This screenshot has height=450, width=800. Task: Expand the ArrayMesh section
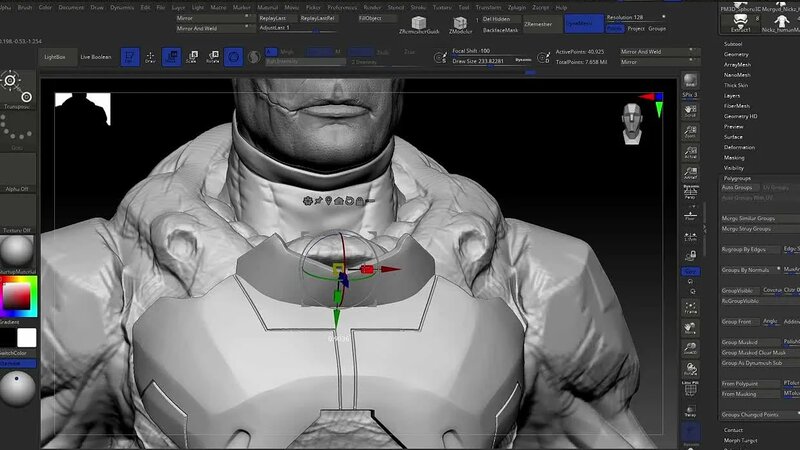click(x=737, y=65)
